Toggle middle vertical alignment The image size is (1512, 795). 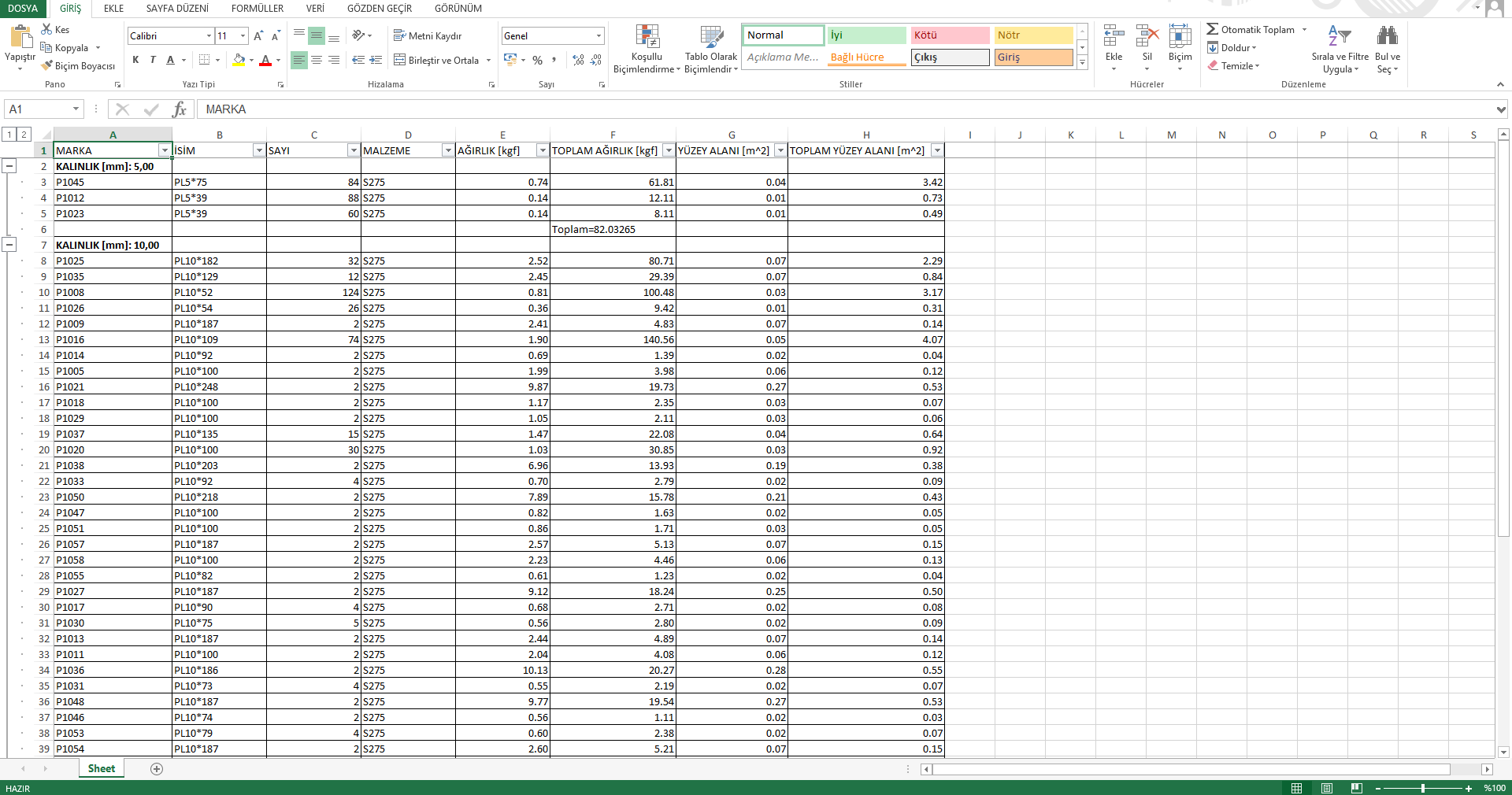(316, 35)
